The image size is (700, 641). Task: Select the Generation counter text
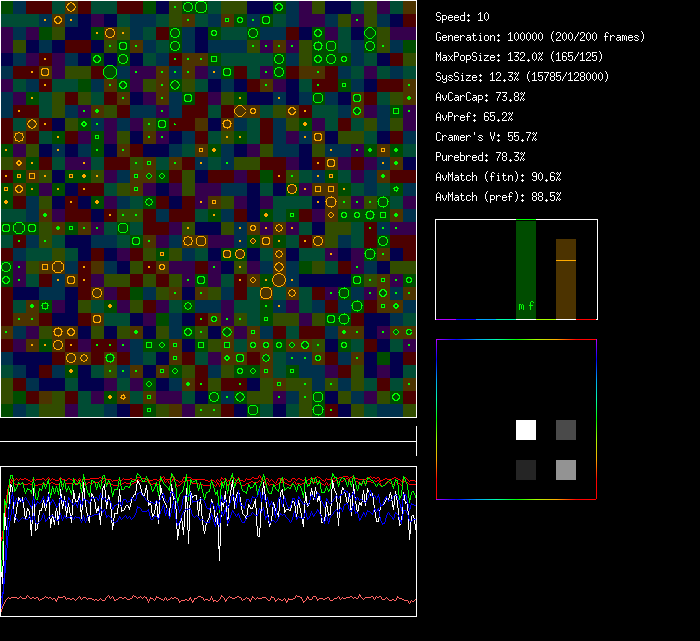coord(540,37)
